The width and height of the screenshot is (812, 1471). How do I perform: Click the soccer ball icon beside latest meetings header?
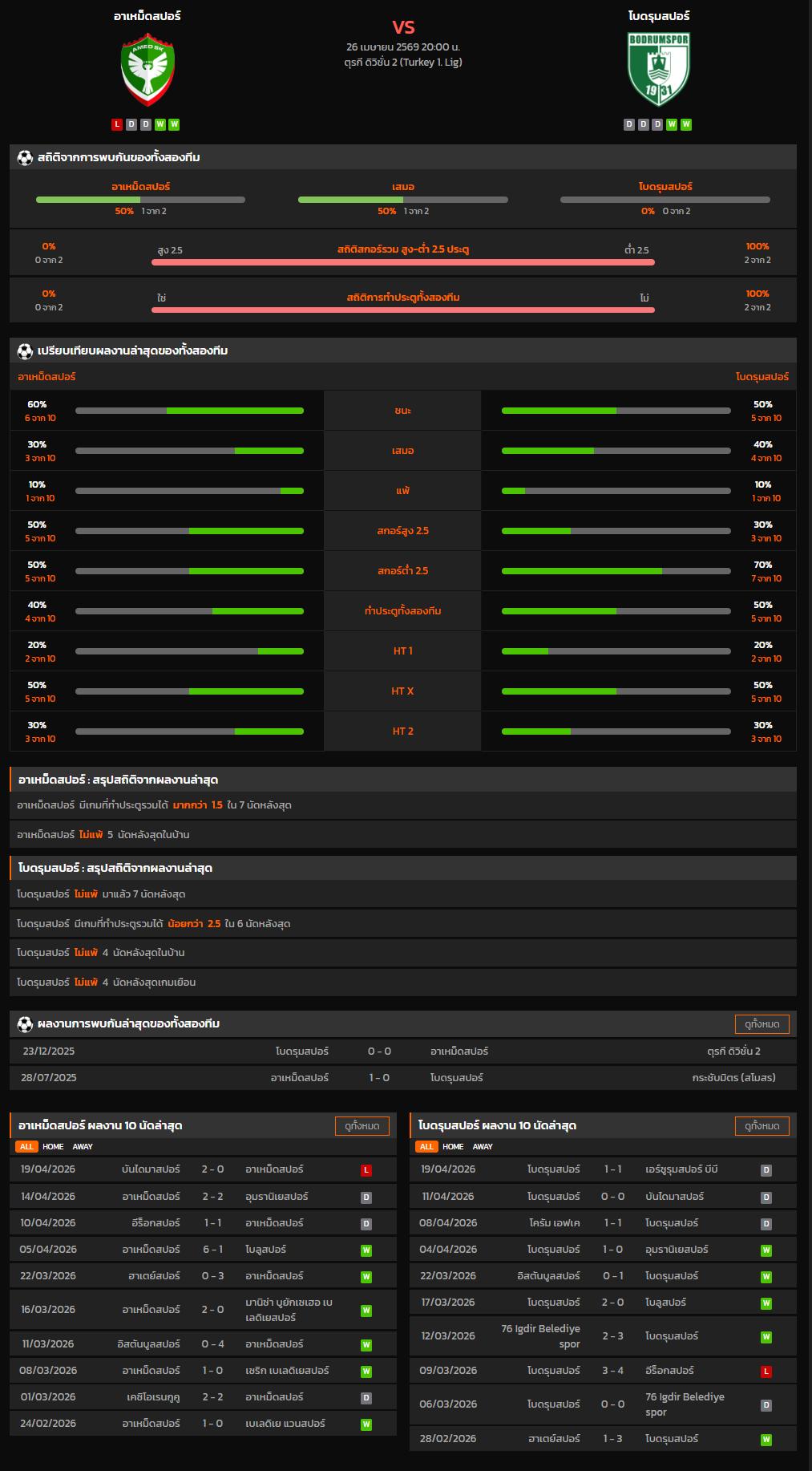(25, 1024)
